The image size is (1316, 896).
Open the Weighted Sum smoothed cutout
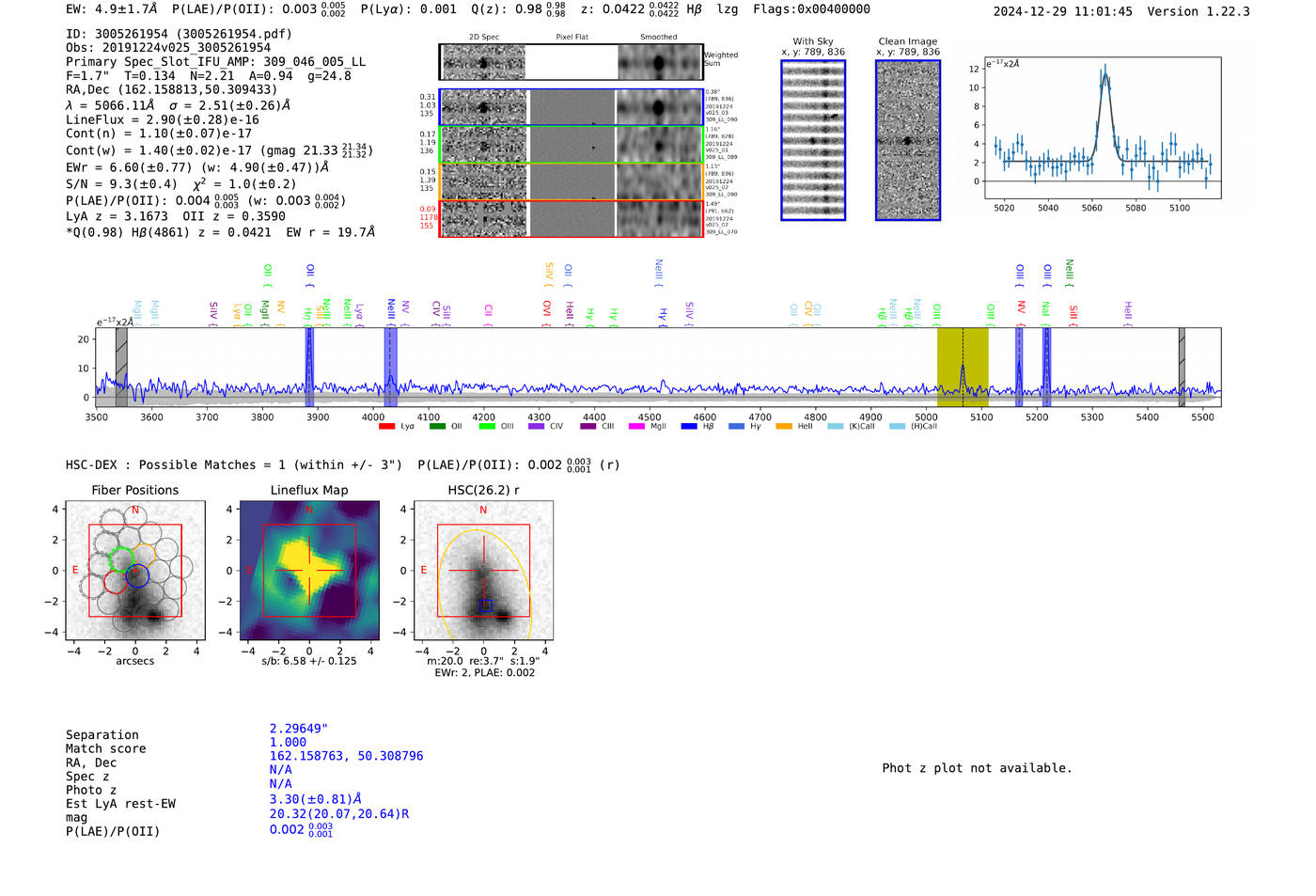click(660, 63)
